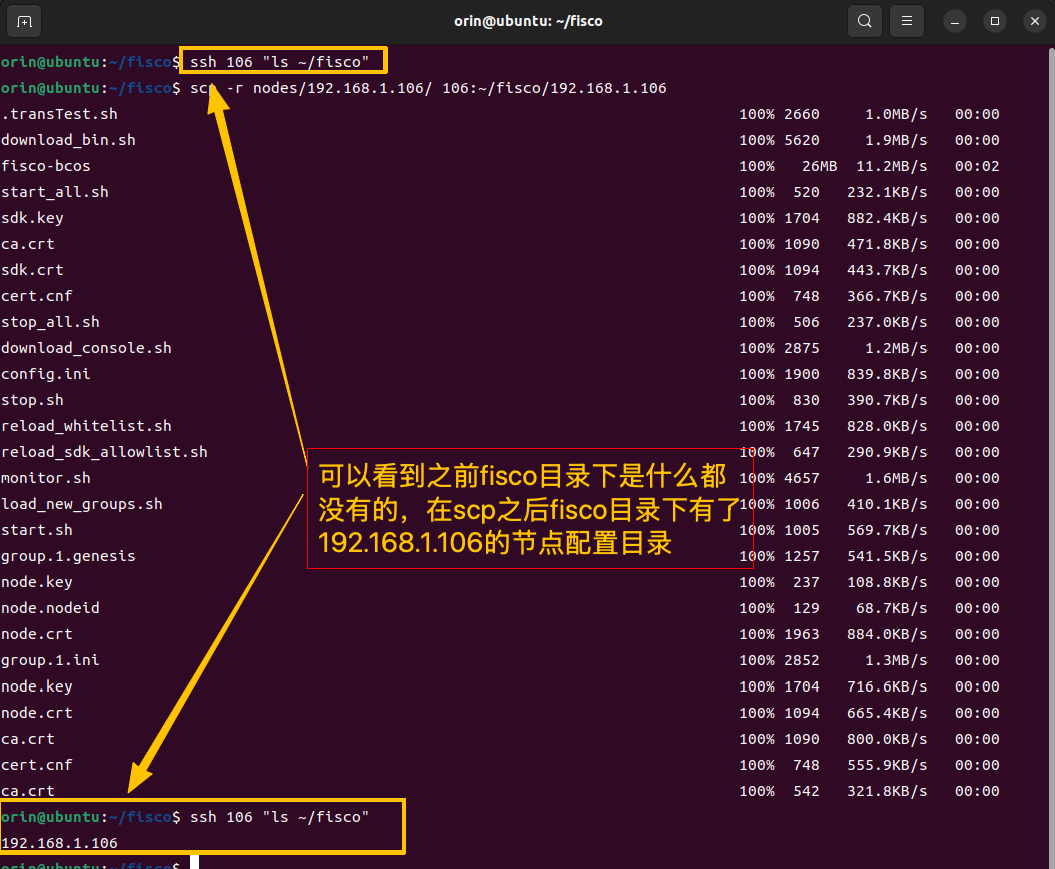Select the load_new_groups.sh file name
Viewport: 1055px width, 869px height.
(81, 504)
